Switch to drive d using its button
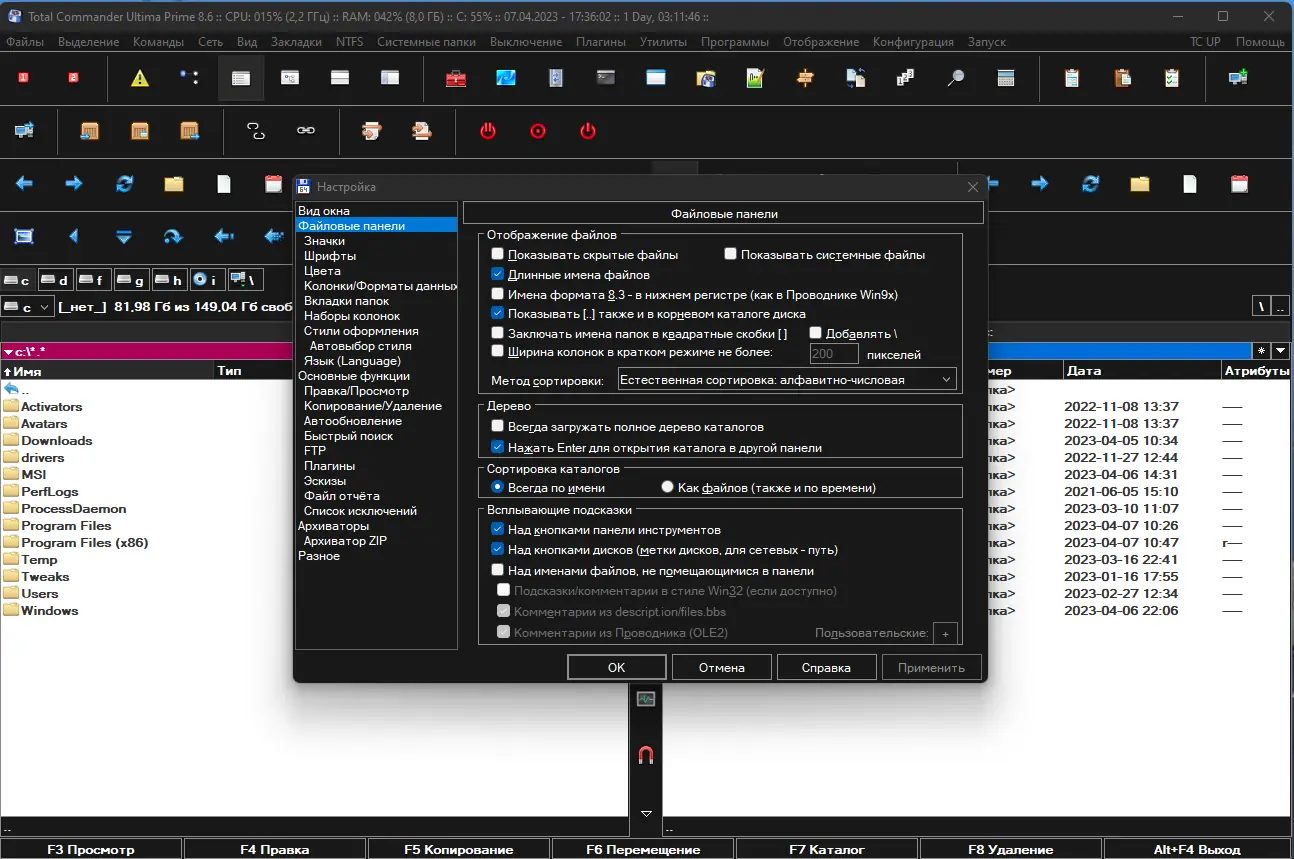Viewport: 1294px width, 859px height. point(57,280)
